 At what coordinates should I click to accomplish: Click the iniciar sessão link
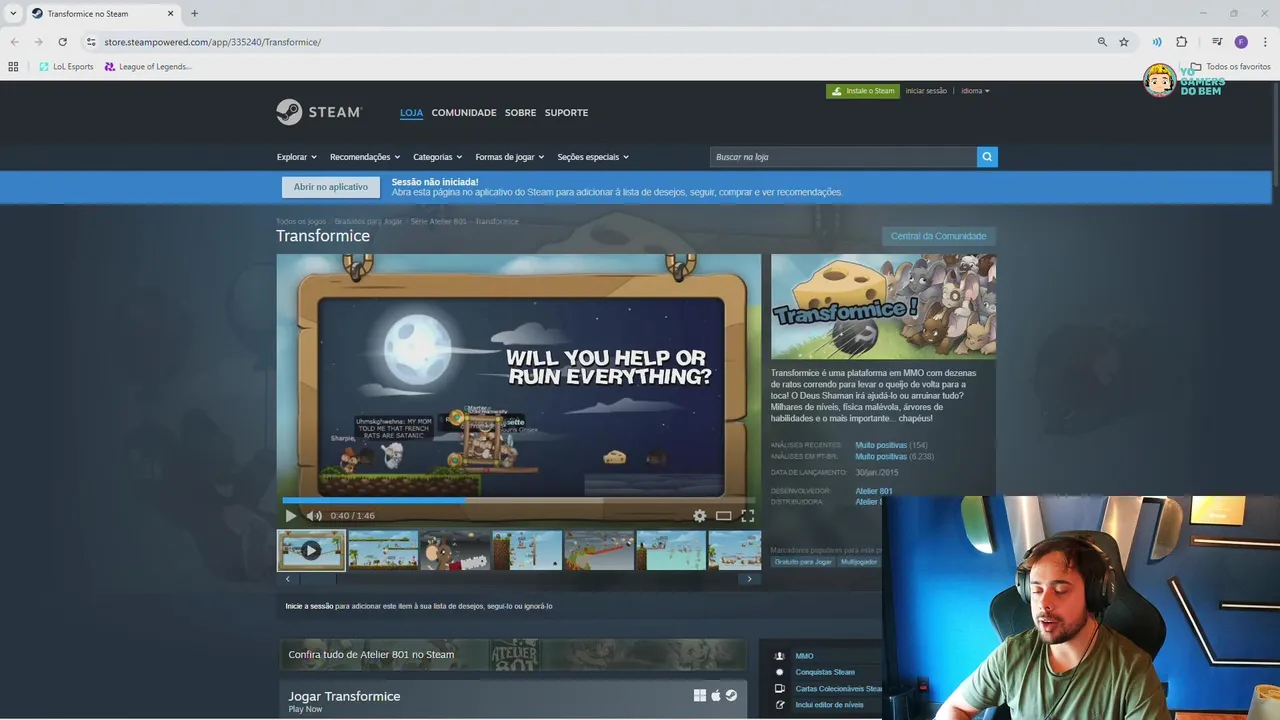(926, 91)
